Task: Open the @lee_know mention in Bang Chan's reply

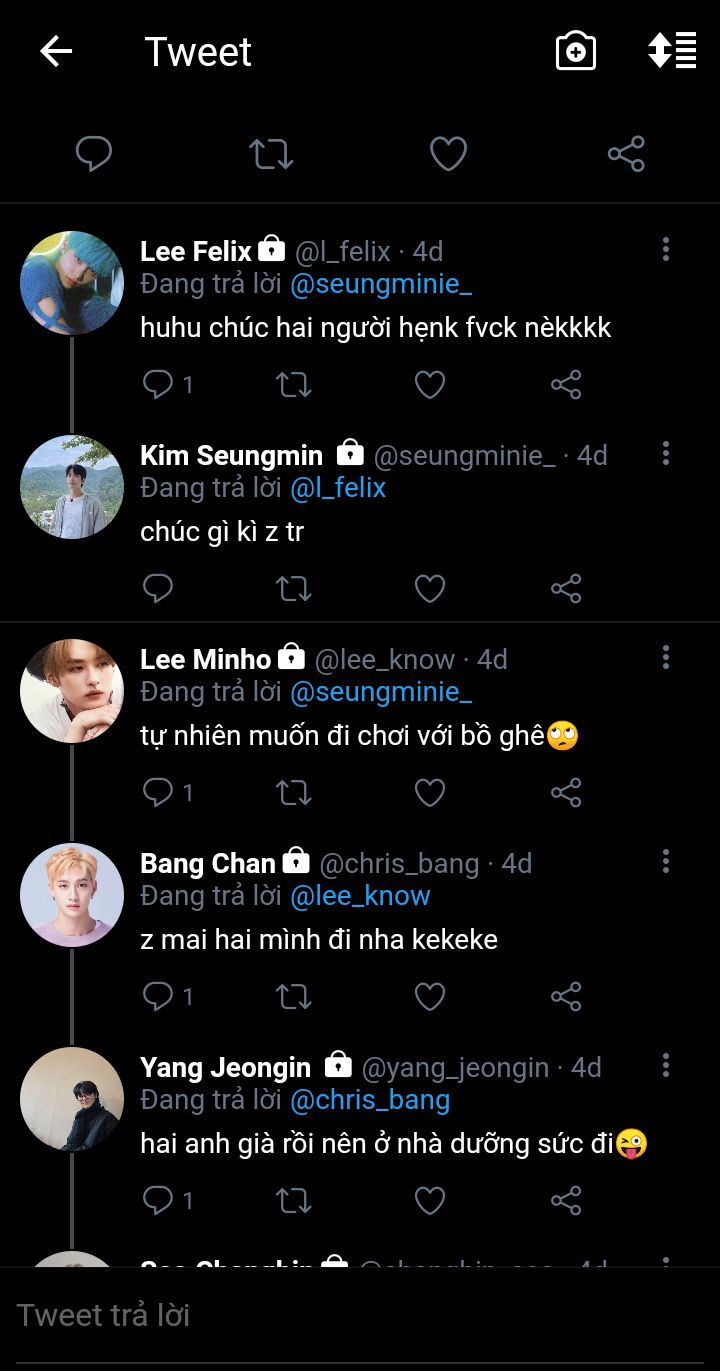Action: pos(360,896)
